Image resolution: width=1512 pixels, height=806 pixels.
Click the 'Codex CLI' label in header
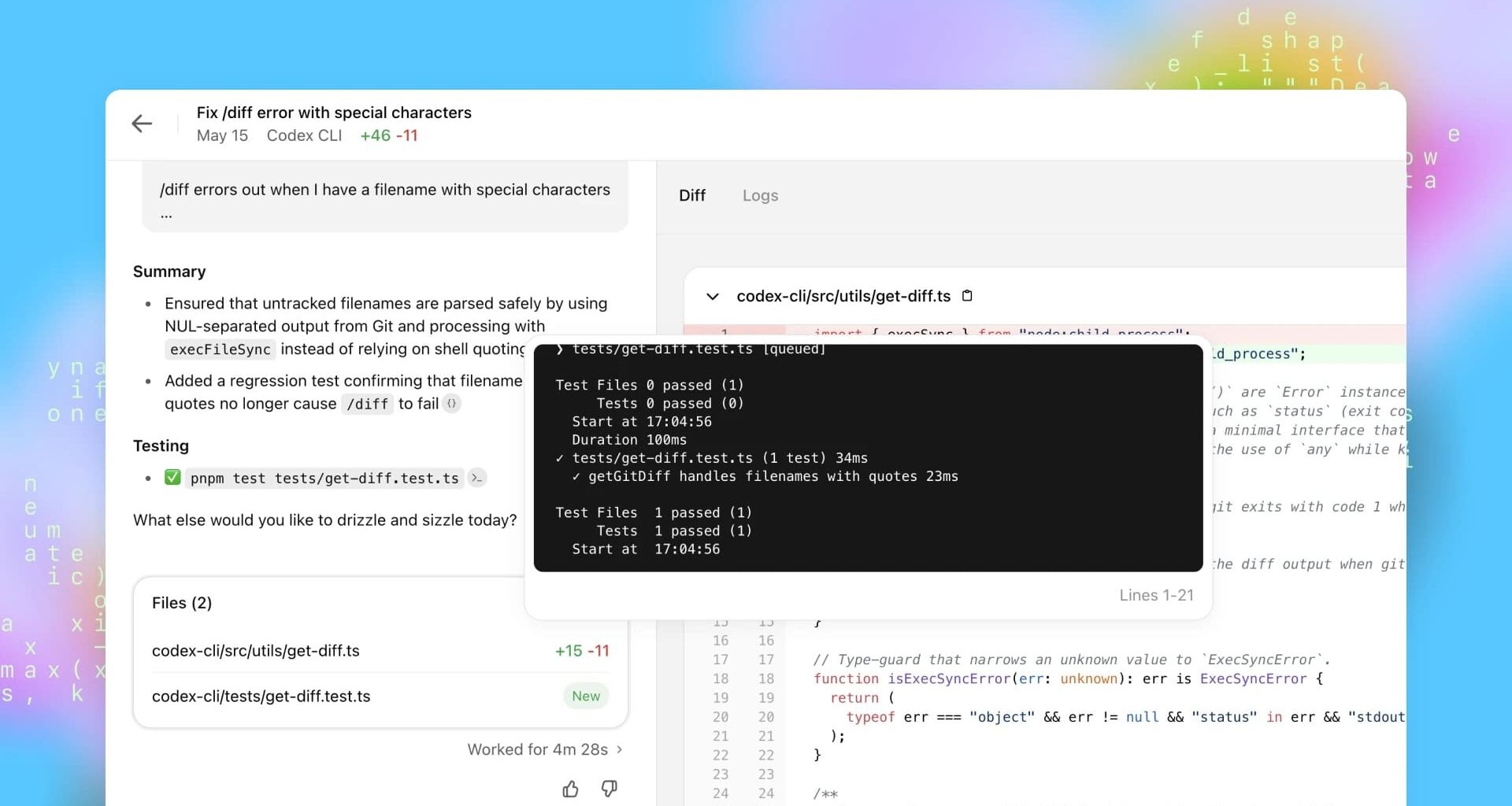pyautogui.click(x=304, y=135)
